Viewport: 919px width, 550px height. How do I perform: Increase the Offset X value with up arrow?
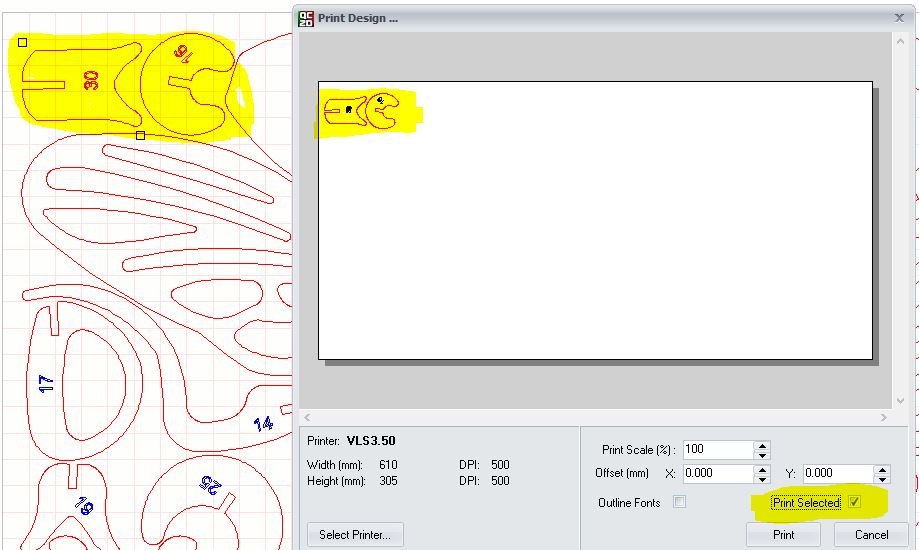(763, 469)
